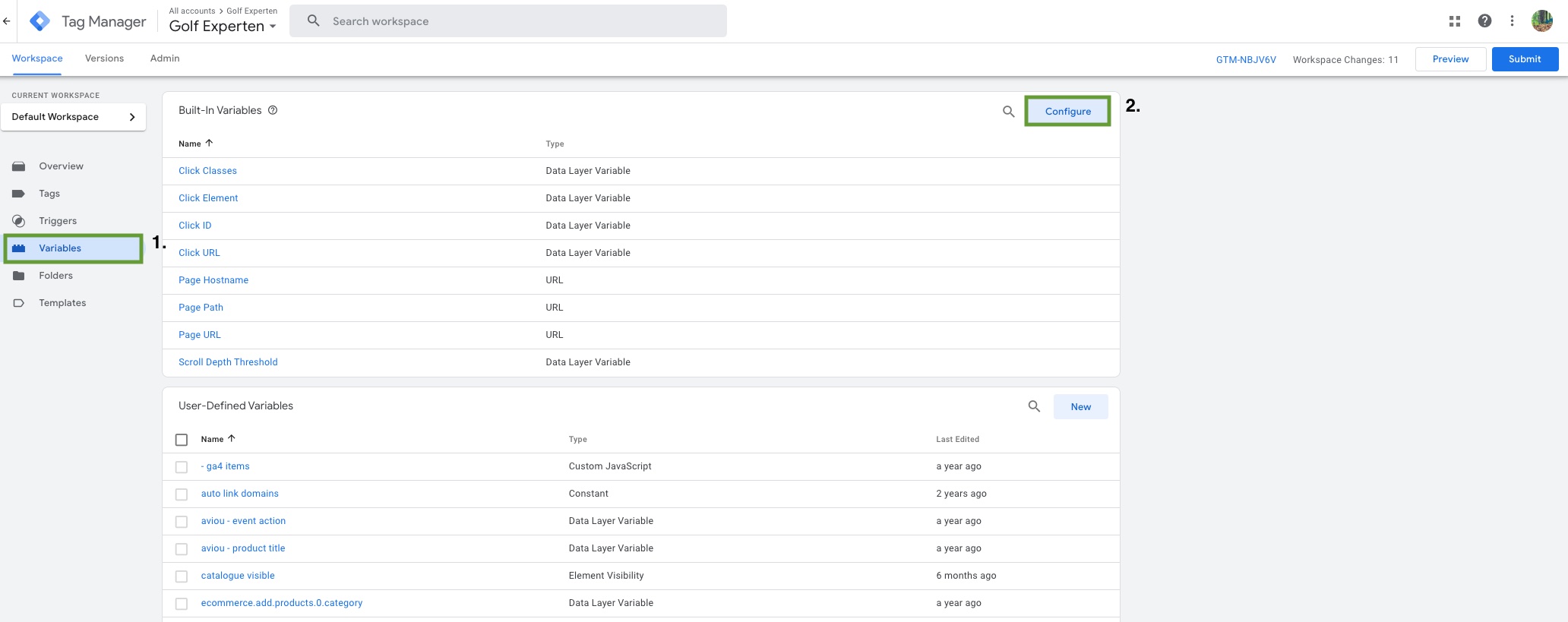This screenshot has height=622, width=1568.
Task: Open the Page Path variable
Action: [201, 308]
